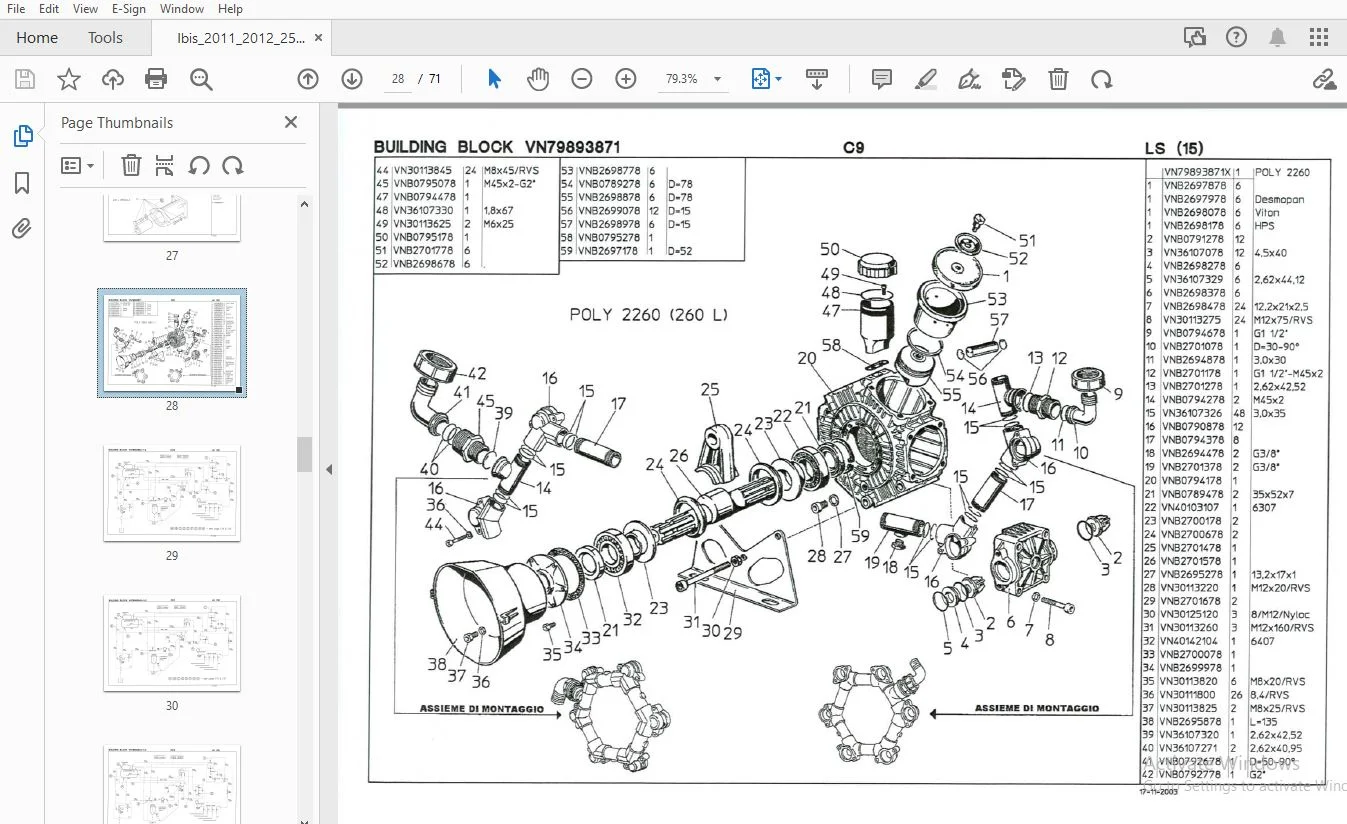Rotate thumbnail pages counterclockwise
This screenshot has height=824, width=1347.
(x=199, y=165)
